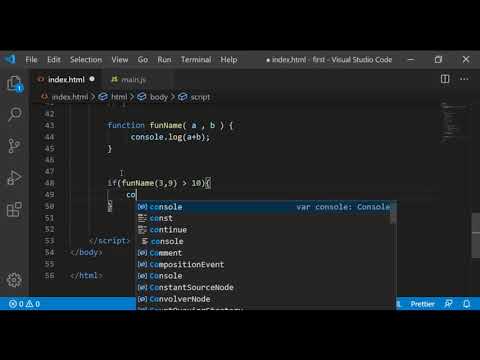This screenshot has height=360, width=480.
Task: Click the errors and warnings status indicator
Action: coord(24,304)
